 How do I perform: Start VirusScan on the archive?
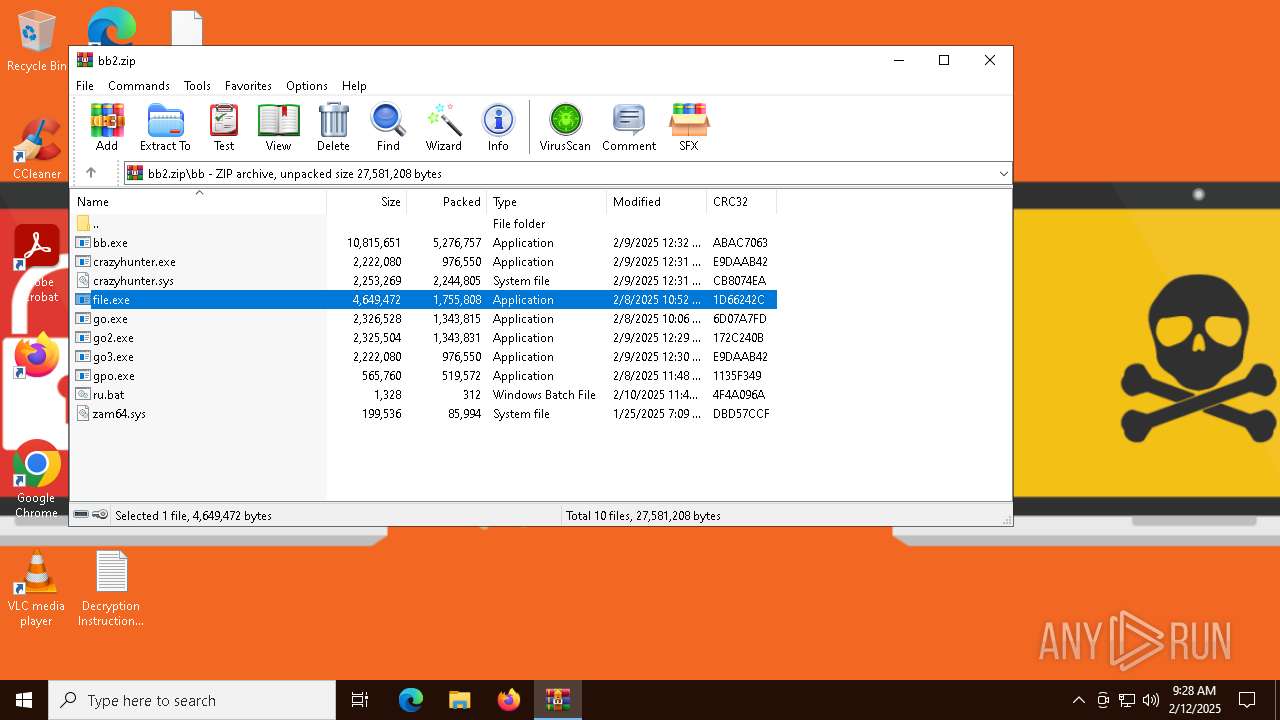565,127
